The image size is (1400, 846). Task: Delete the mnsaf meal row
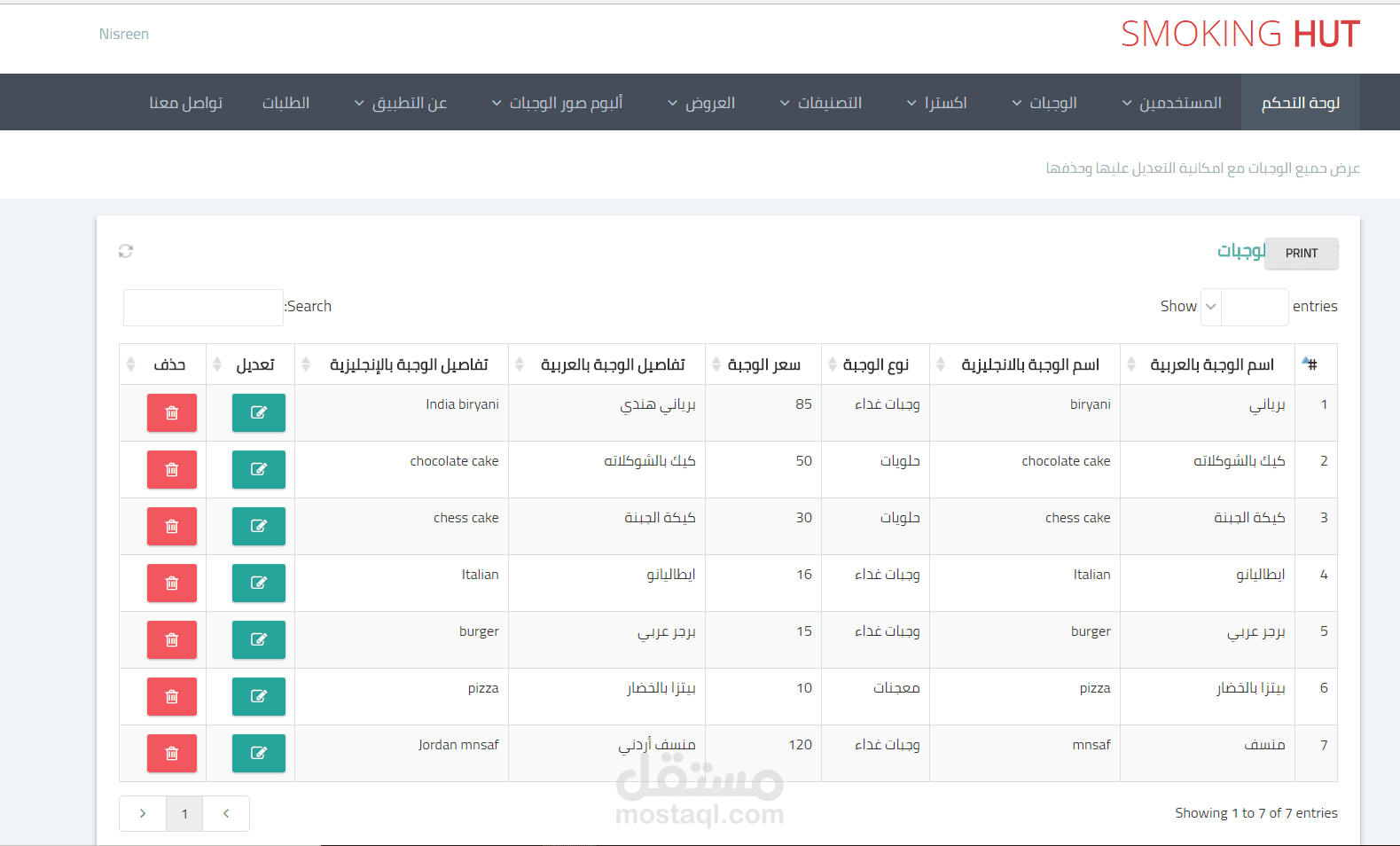point(172,753)
